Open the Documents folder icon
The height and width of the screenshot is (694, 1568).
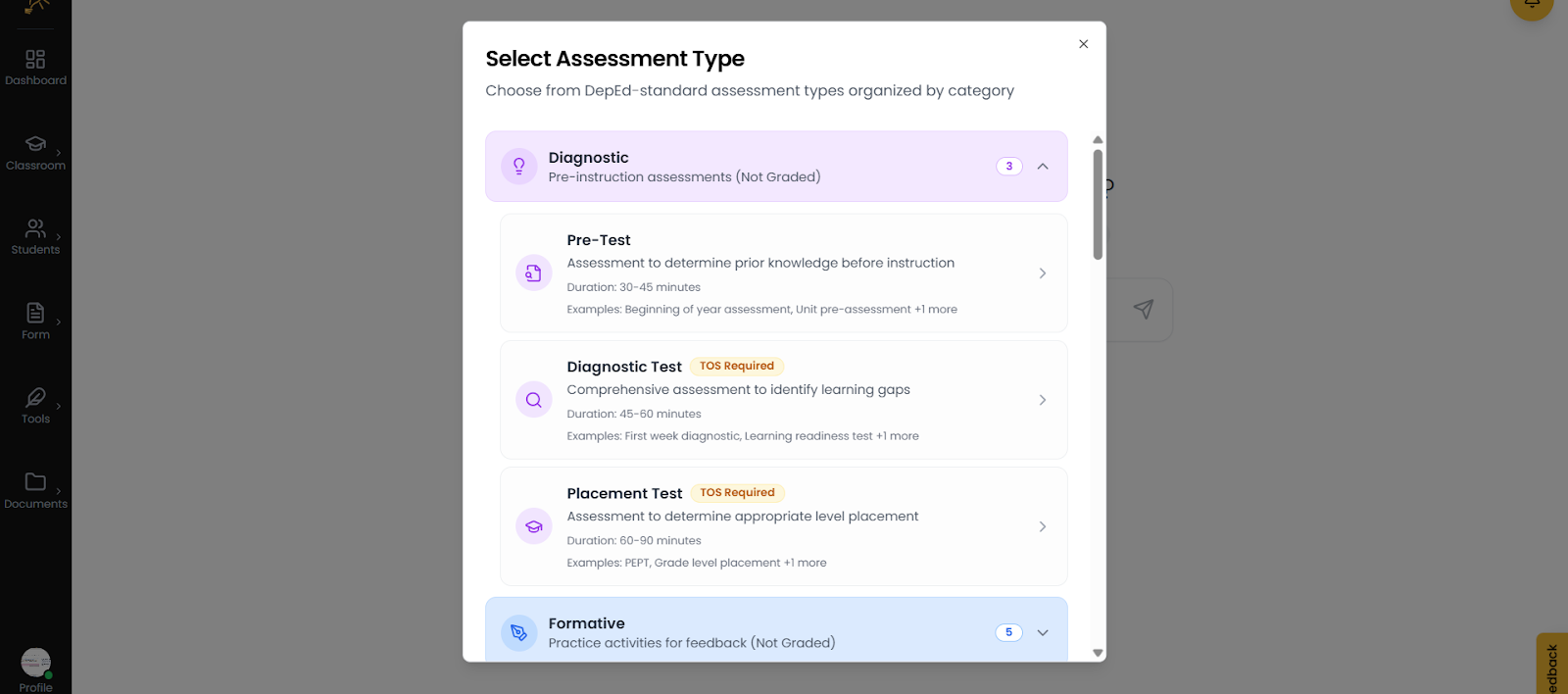coord(35,481)
